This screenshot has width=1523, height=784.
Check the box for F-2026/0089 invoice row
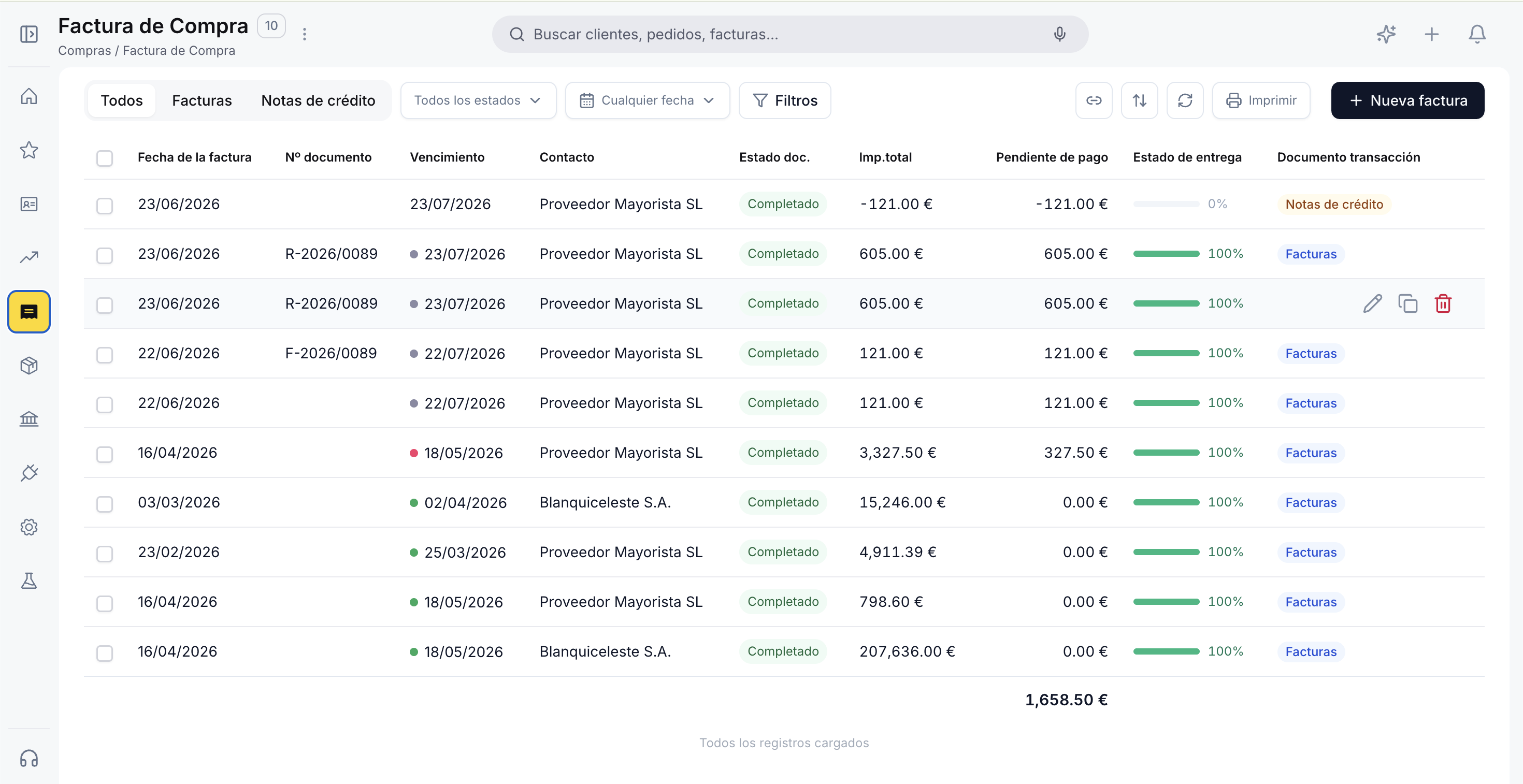[x=105, y=355]
